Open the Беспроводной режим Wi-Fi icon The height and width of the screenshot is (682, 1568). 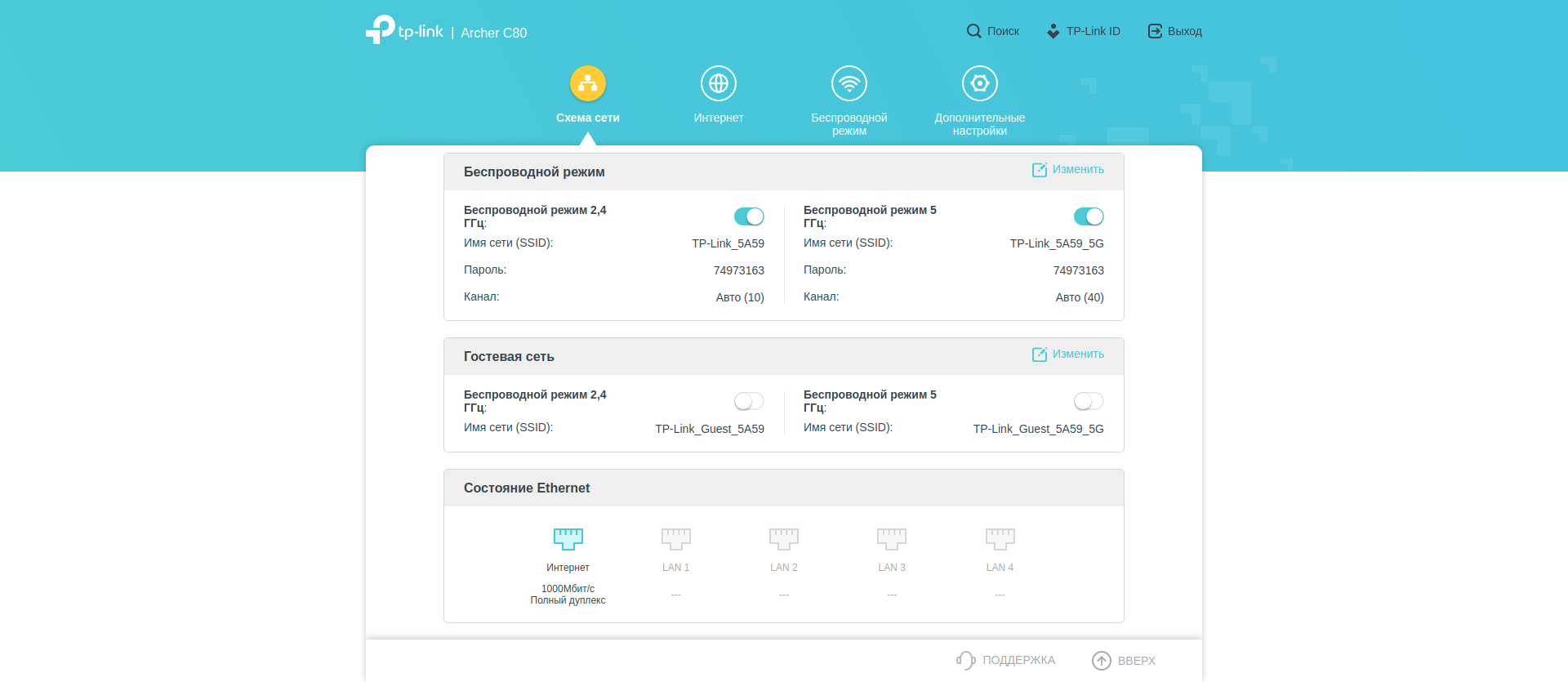click(849, 83)
